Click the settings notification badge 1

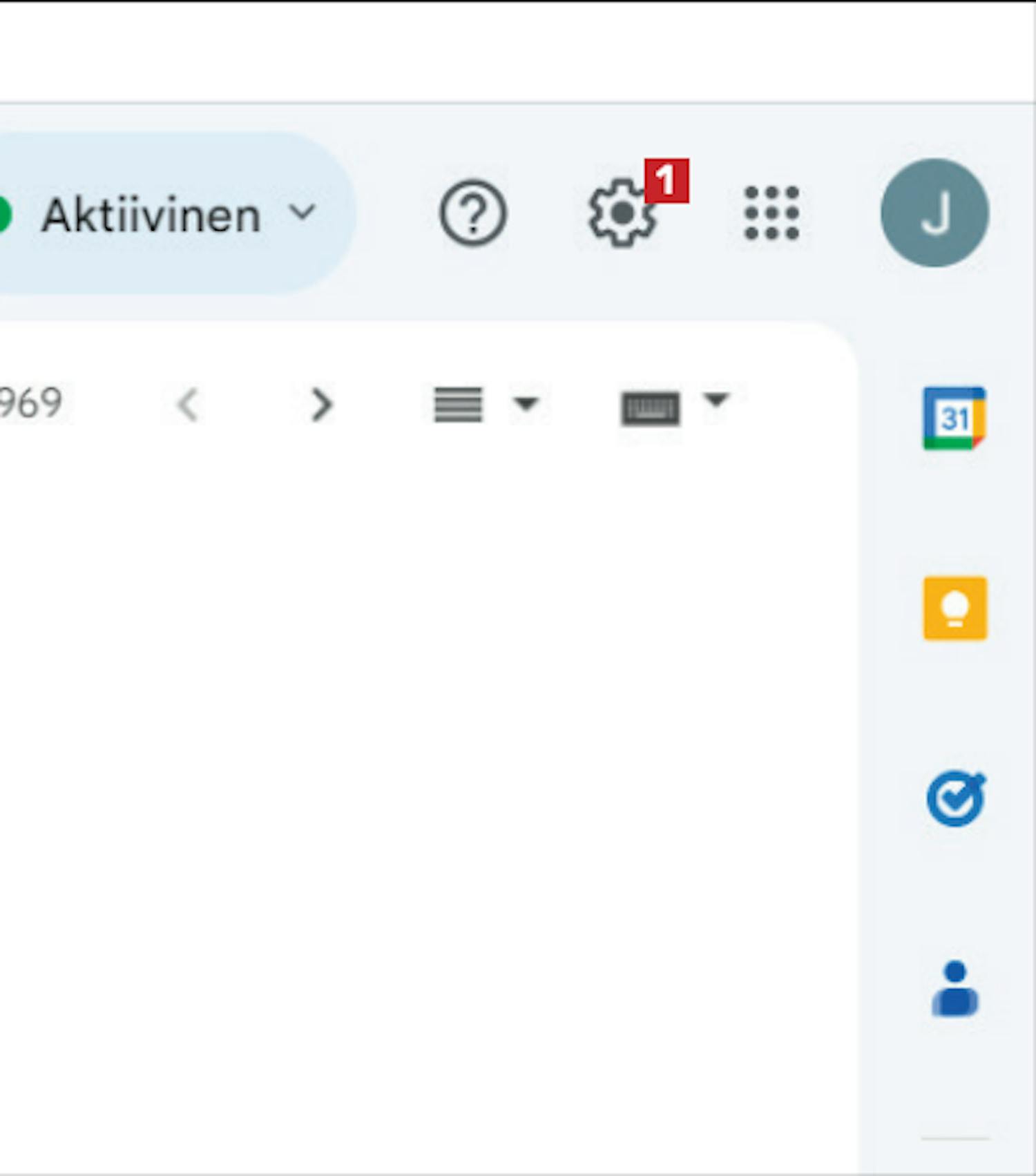[666, 181]
